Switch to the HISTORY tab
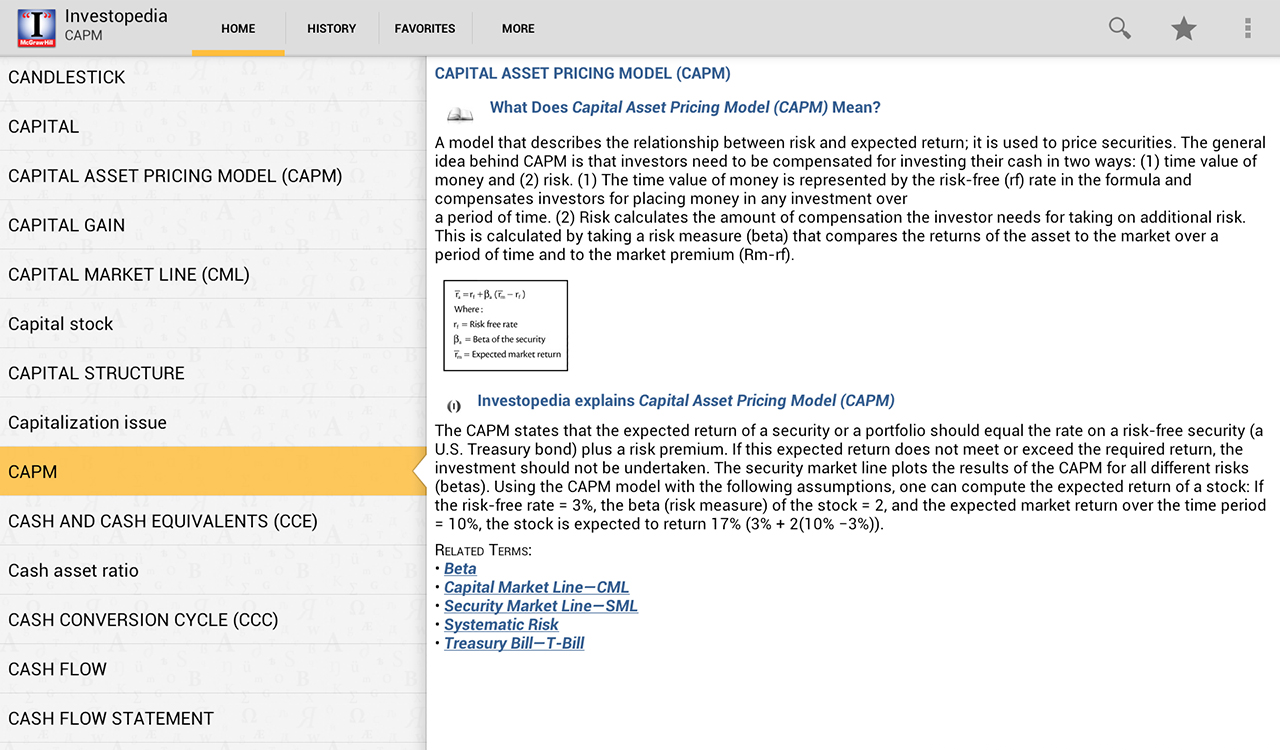 (x=332, y=28)
